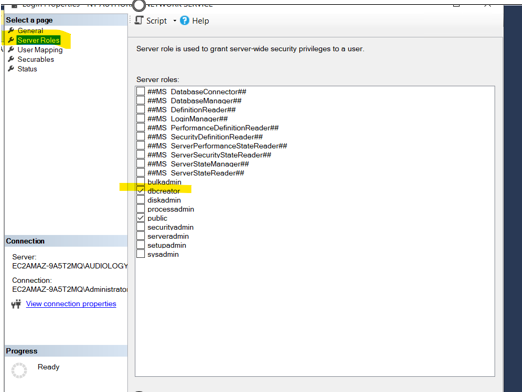This screenshot has width=522, height=392.
Task: Enable the serveradmin checkbox
Action: tap(141, 236)
